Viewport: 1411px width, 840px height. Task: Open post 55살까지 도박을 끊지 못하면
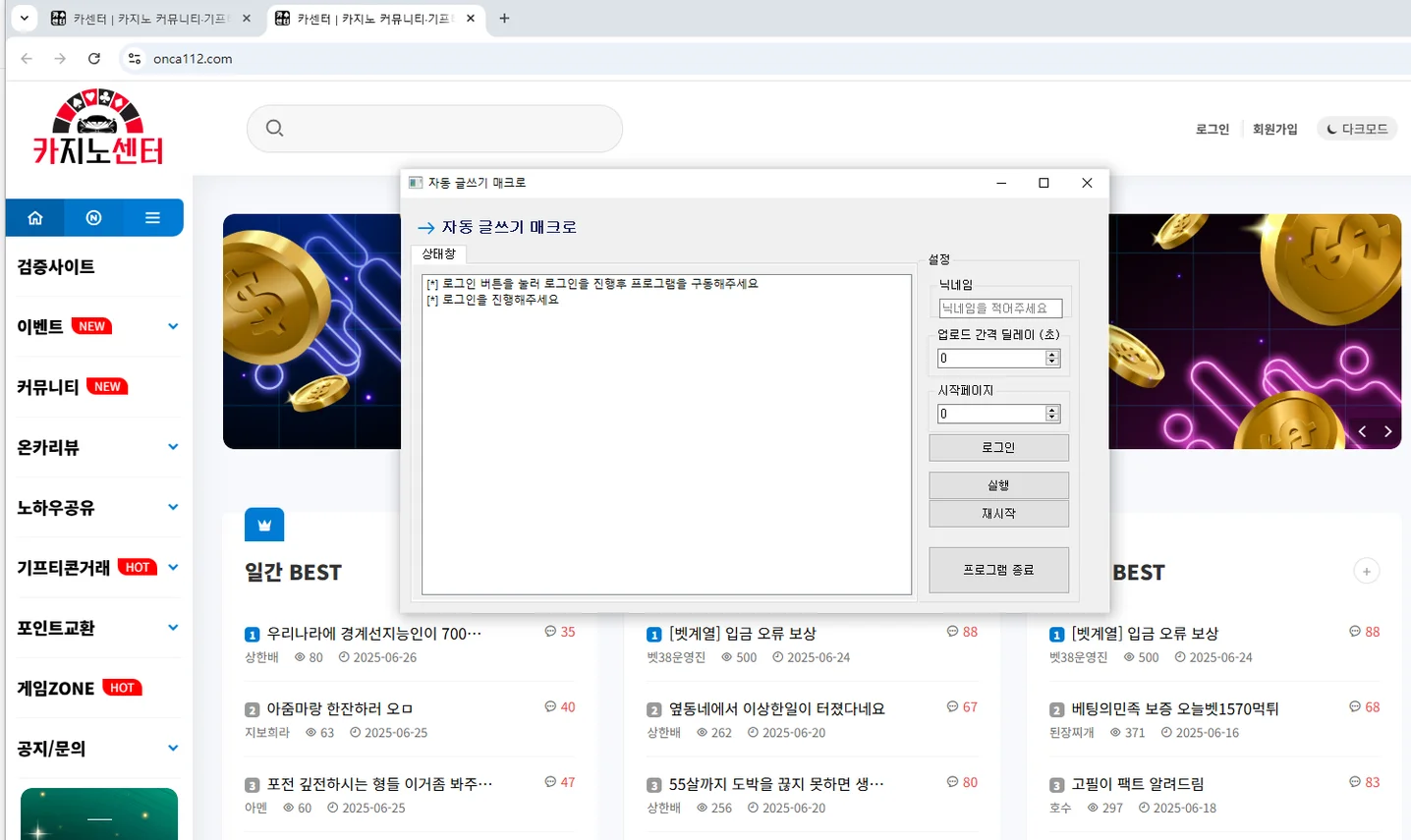coord(776,784)
